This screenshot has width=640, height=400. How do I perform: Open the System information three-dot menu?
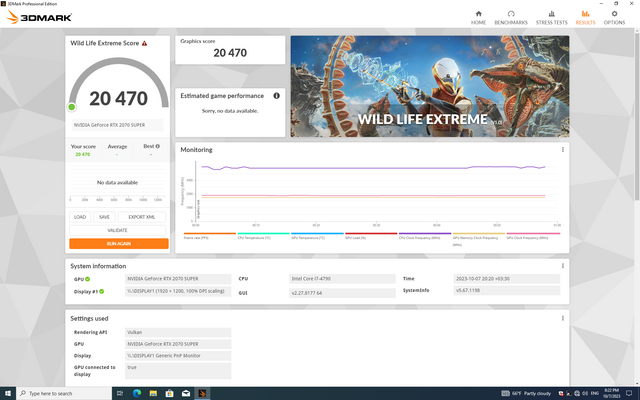[x=563, y=266]
